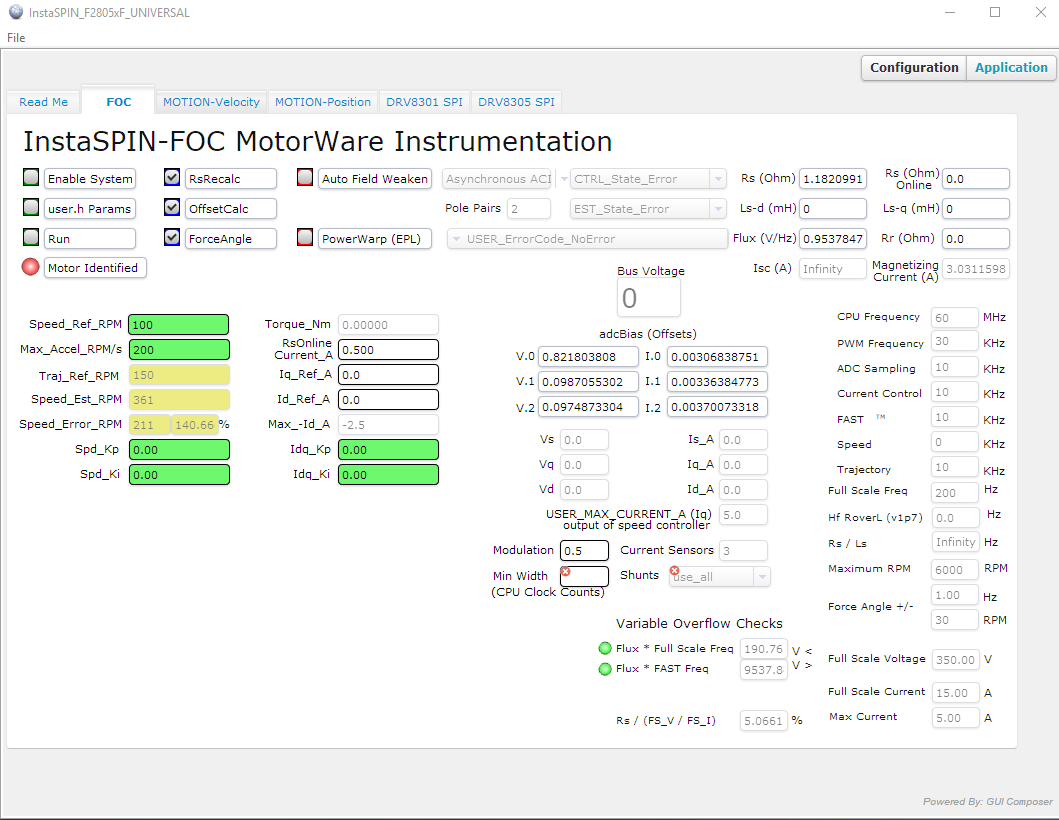Click the InstaSPIN app icon in title bar
Viewport: 1059px width, 820px height.
(x=15, y=13)
